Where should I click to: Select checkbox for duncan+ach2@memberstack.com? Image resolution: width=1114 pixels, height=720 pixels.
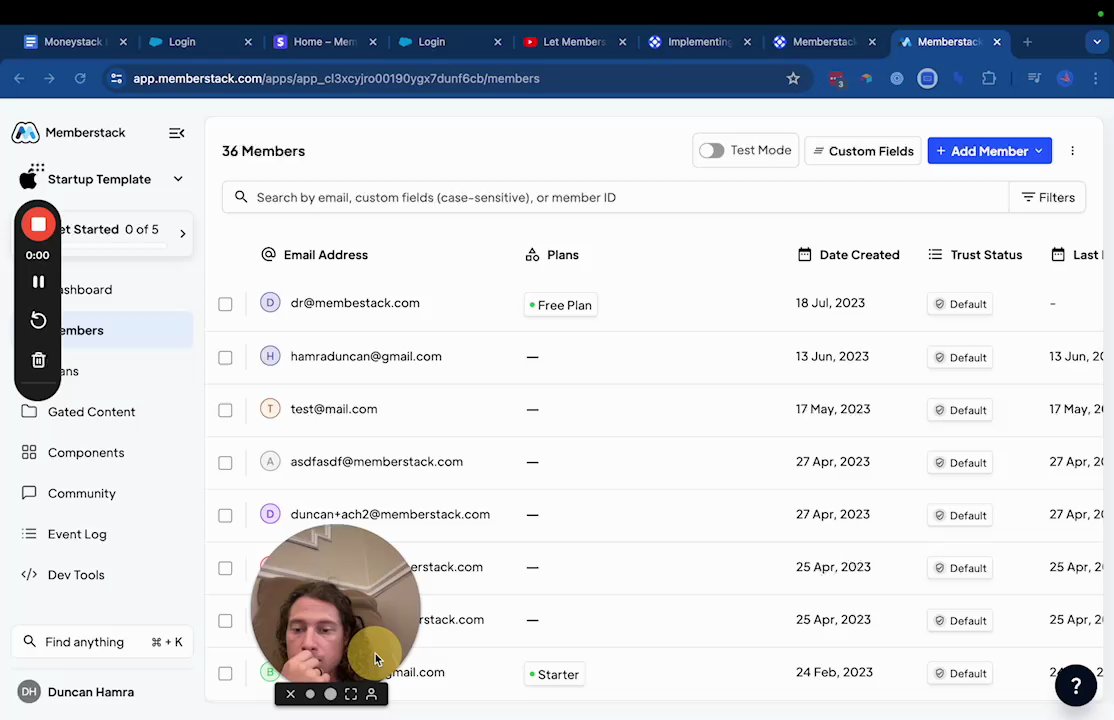pos(225,515)
